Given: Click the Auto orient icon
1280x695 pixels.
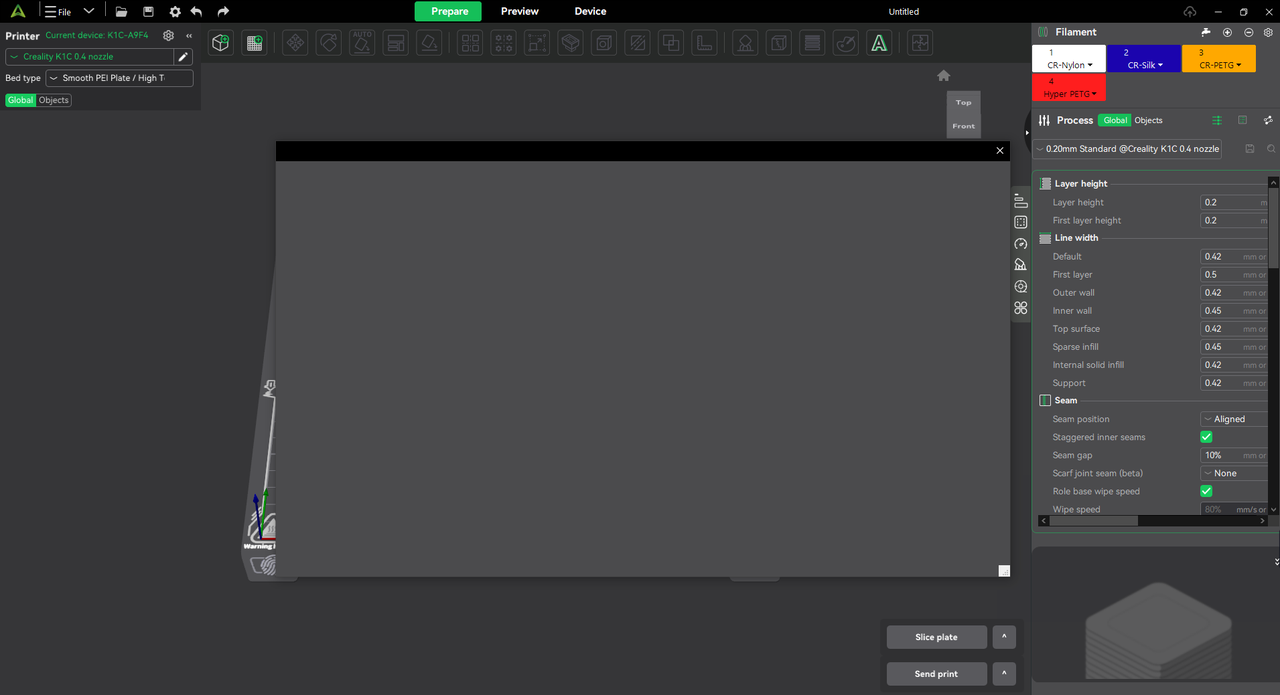Looking at the screenshot, I should click(362, 43).
